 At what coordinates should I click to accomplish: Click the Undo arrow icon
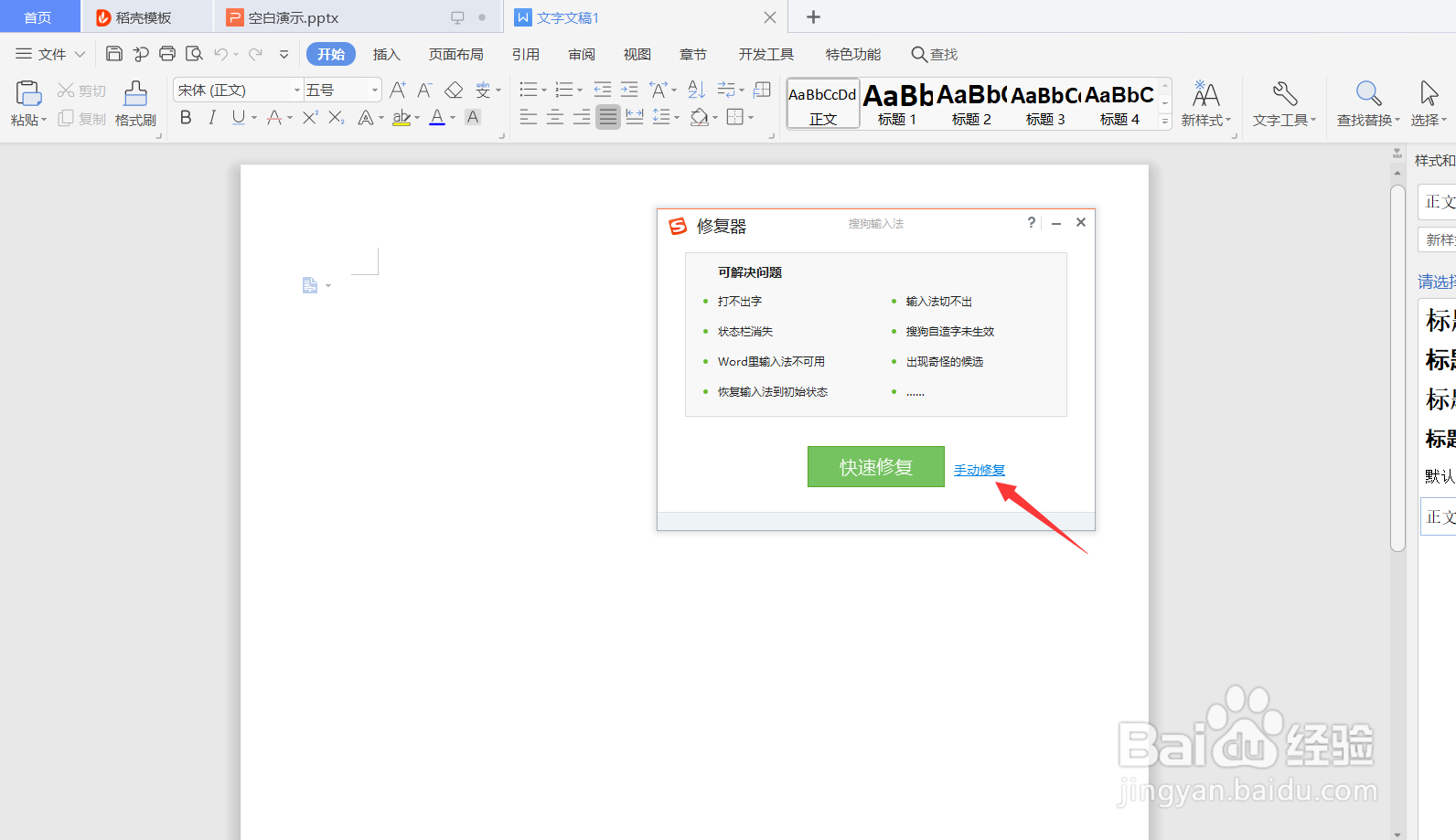pyautogui.click(x=220, y=54)
